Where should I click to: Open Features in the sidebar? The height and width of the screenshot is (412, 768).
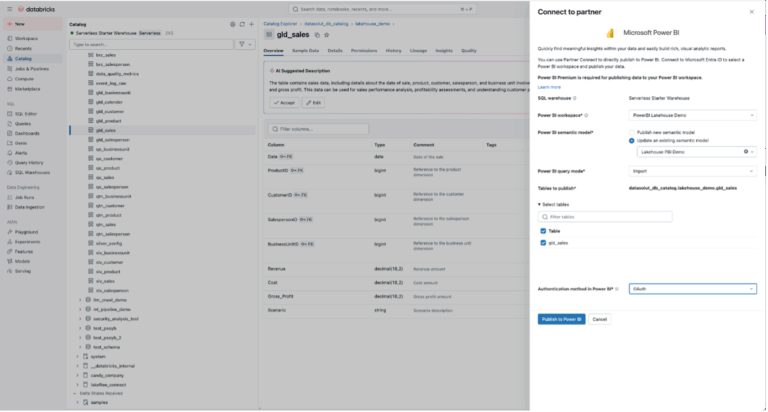[x=24, y=251]
